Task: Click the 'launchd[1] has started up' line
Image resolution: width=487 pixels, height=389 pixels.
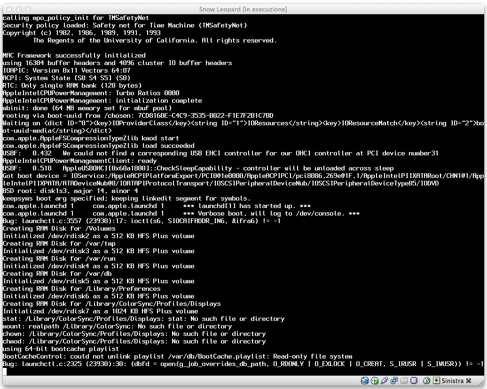Action: click(x=157, y=206)
